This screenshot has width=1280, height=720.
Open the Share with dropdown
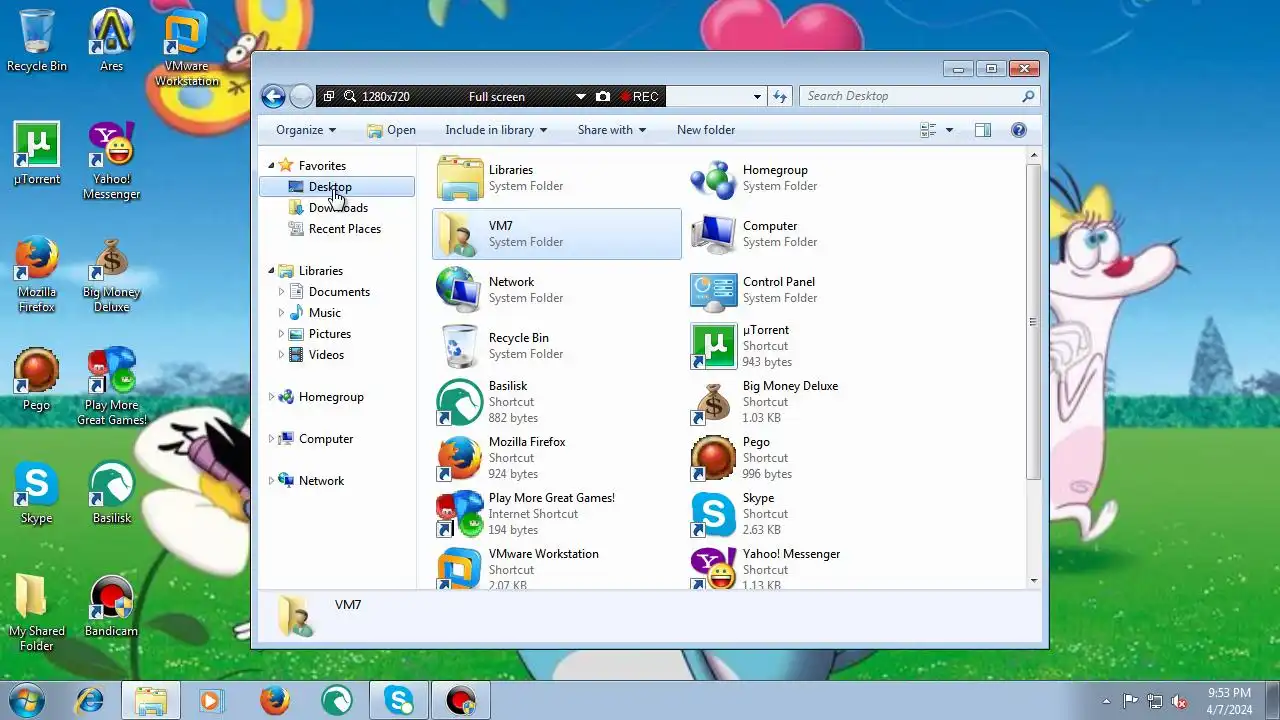click(612, 130)
